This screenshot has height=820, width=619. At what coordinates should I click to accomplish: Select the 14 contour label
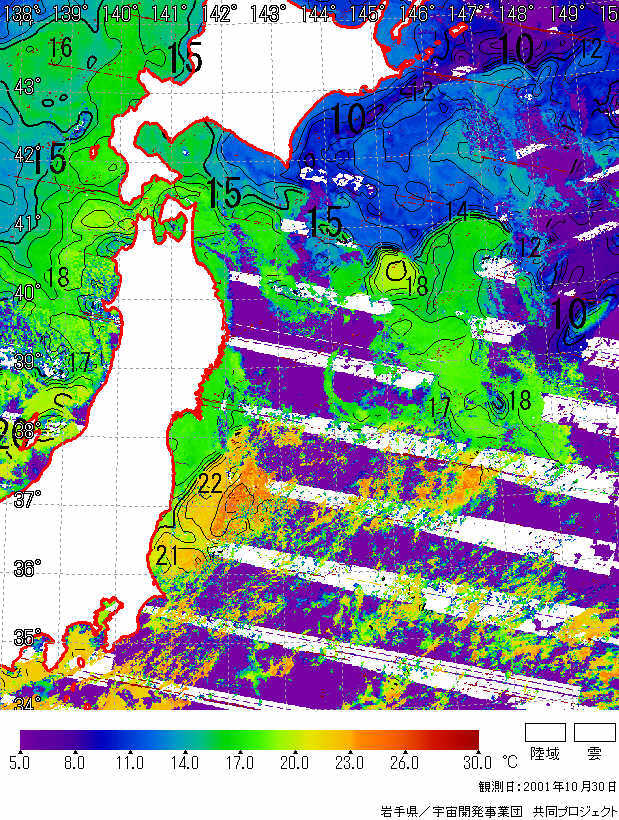pyautogui.click(x=457, y=212)
